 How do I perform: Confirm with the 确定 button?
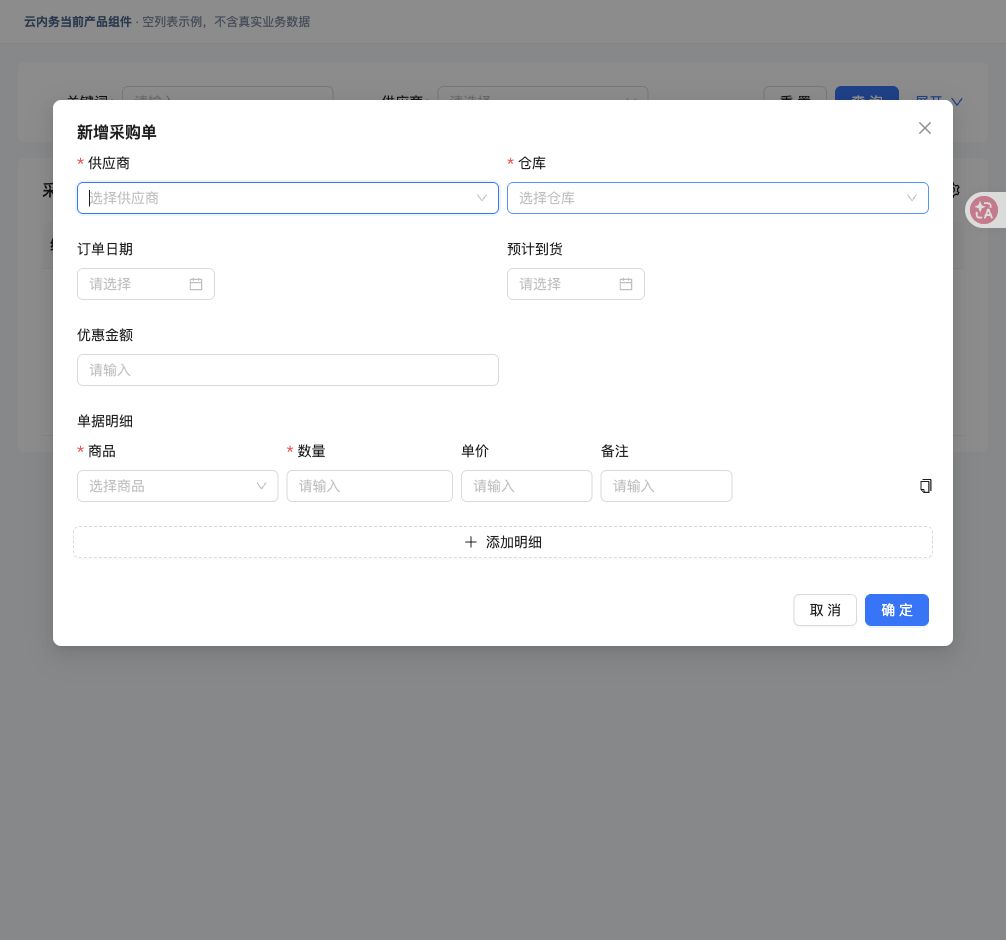click(x=896, y=610)
